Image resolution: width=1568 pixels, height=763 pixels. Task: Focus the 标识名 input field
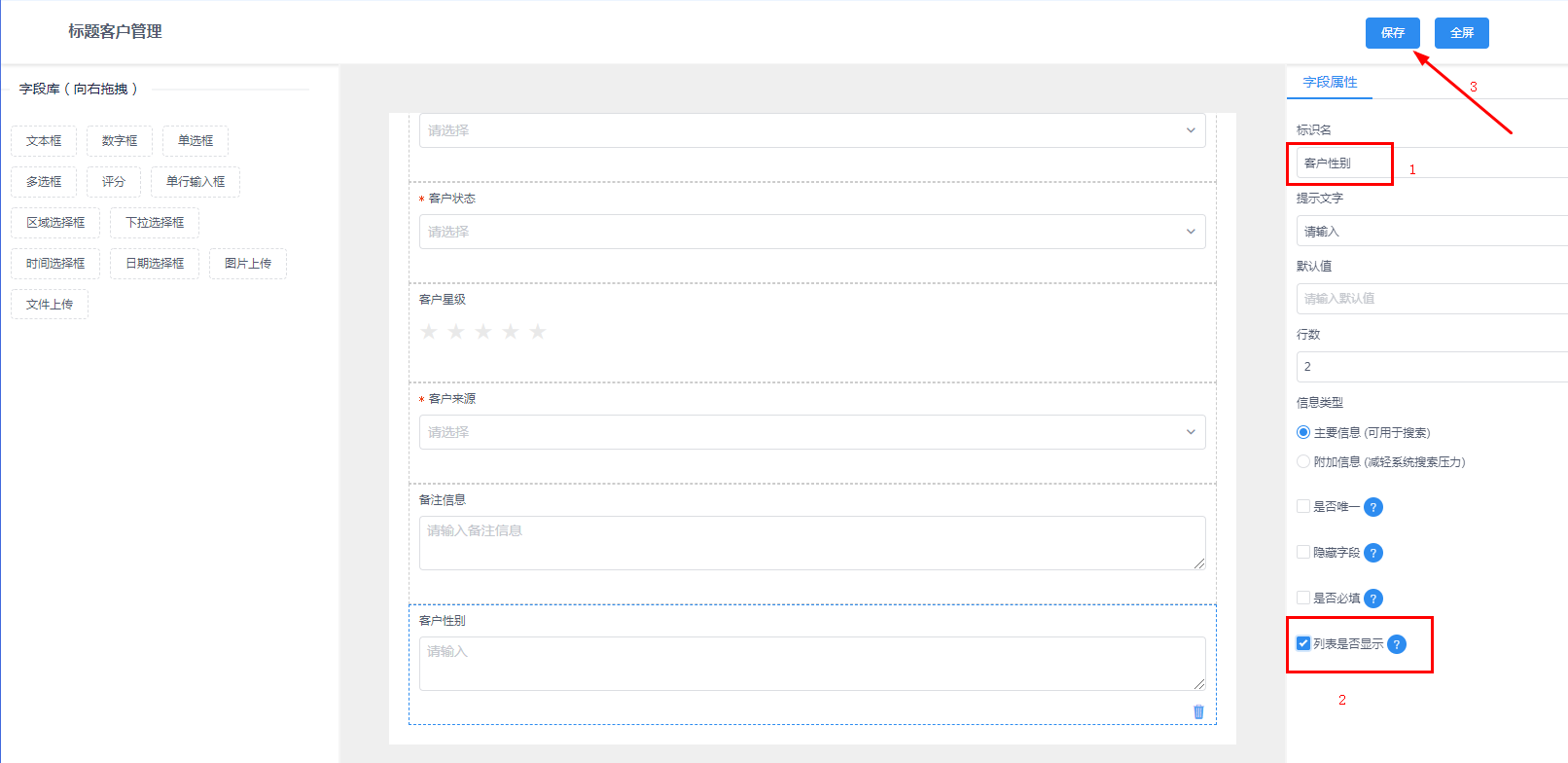(1432, 163)
